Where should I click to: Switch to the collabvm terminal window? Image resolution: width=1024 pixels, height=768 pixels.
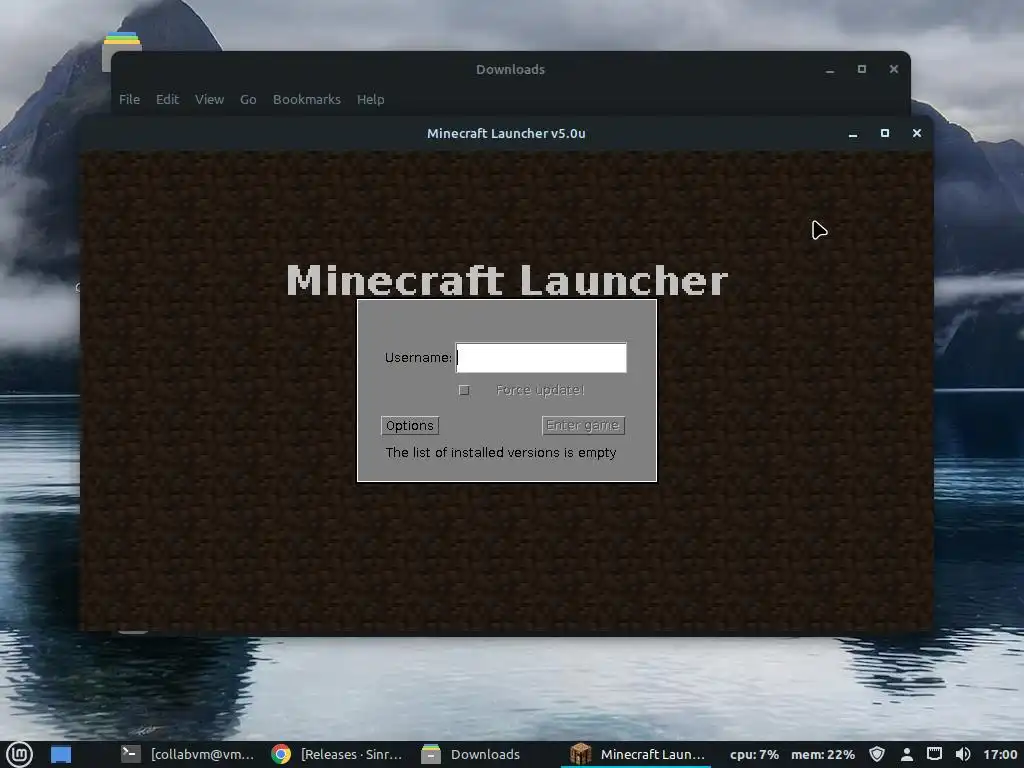[x=188, y=754]
